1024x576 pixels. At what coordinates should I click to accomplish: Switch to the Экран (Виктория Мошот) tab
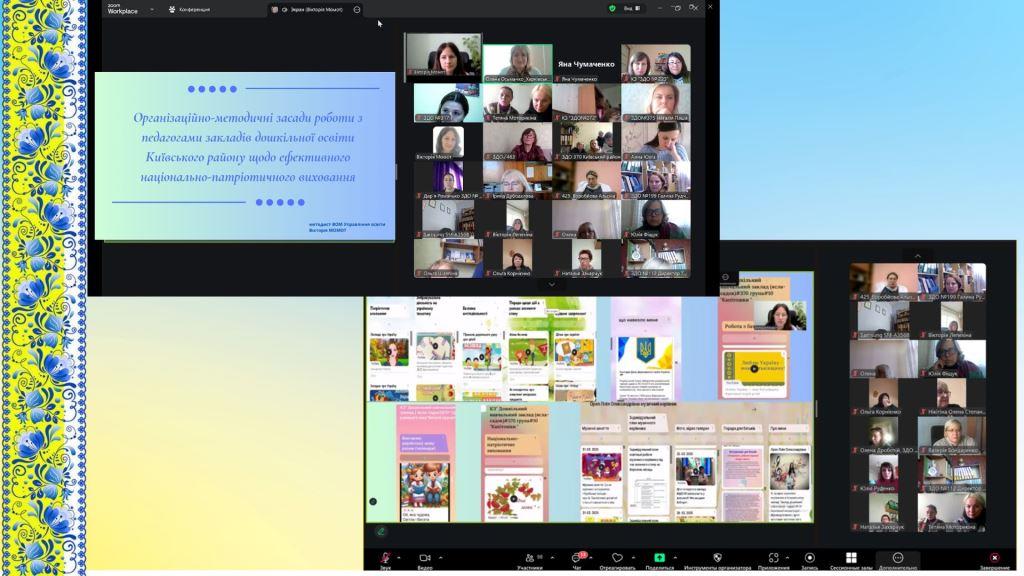tap(312, 9)
